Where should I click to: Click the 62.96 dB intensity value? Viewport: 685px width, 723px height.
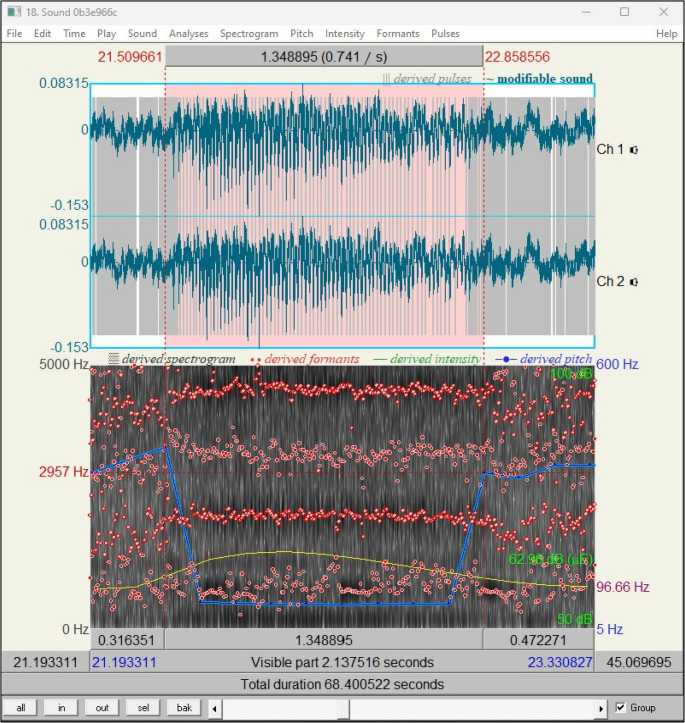point(551,559)
